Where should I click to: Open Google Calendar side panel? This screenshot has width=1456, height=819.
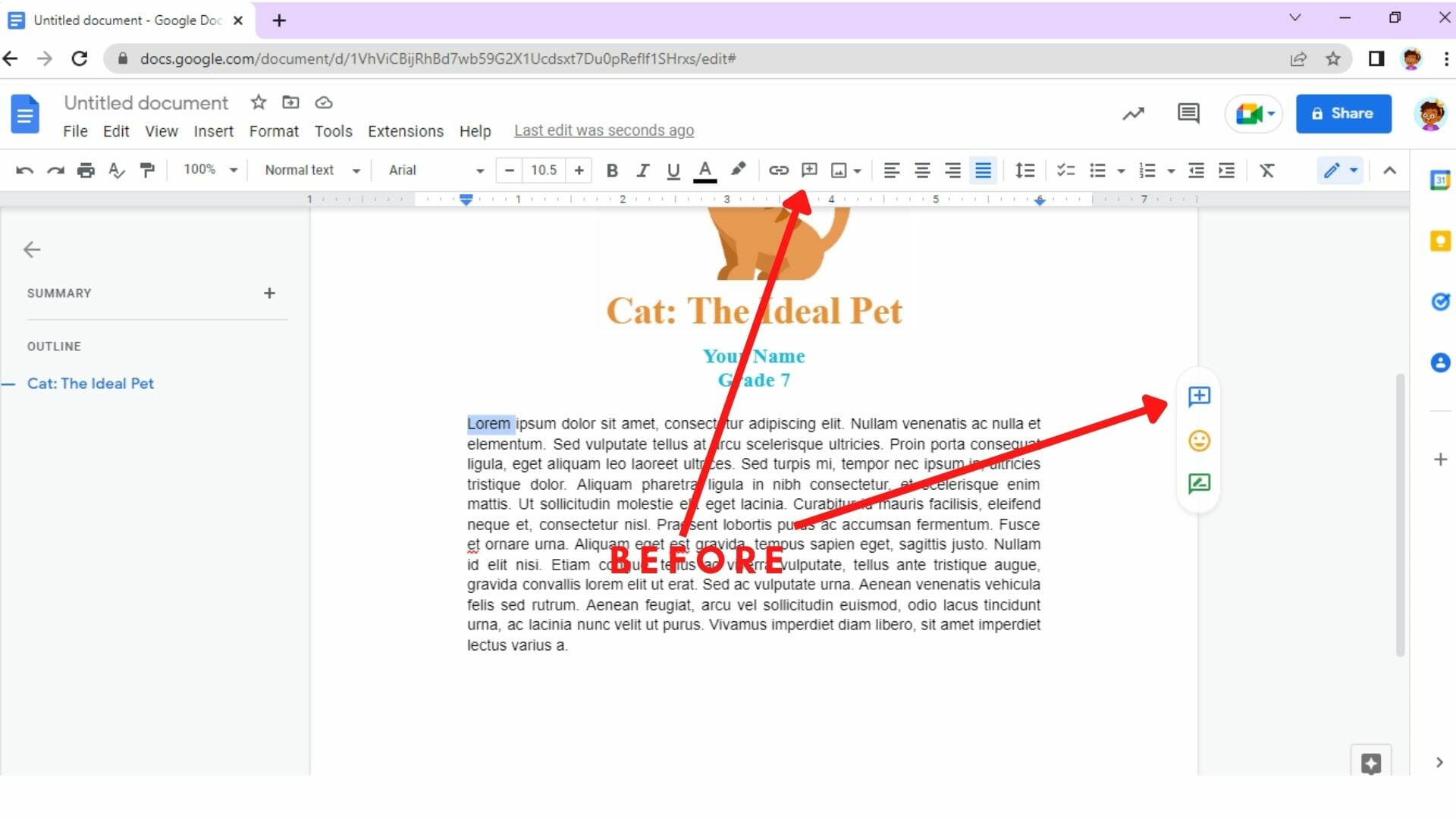pos(1440,180)
